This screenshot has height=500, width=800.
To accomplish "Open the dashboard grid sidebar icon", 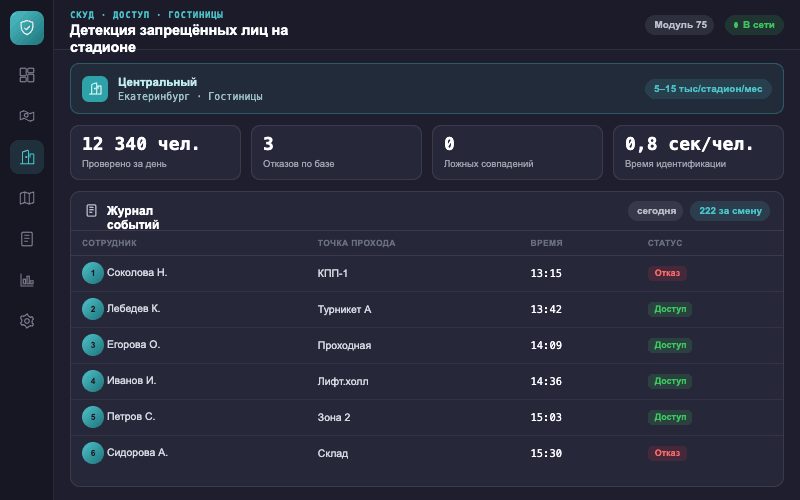I will click(27, 75).
